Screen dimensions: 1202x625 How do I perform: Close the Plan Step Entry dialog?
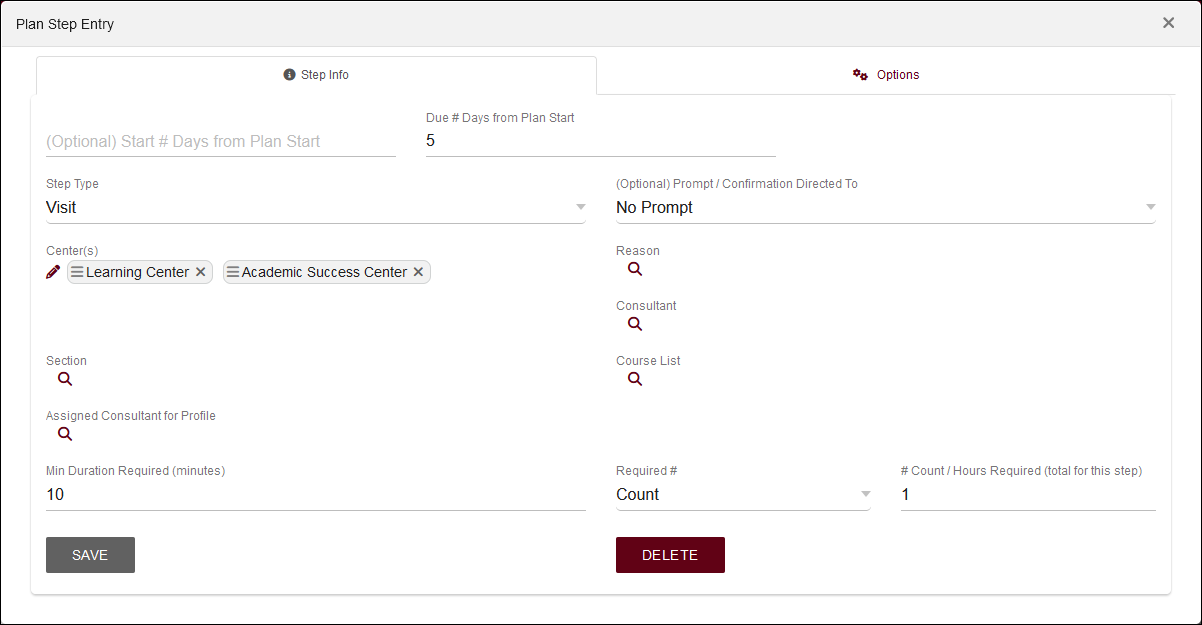pos(1168,23)
